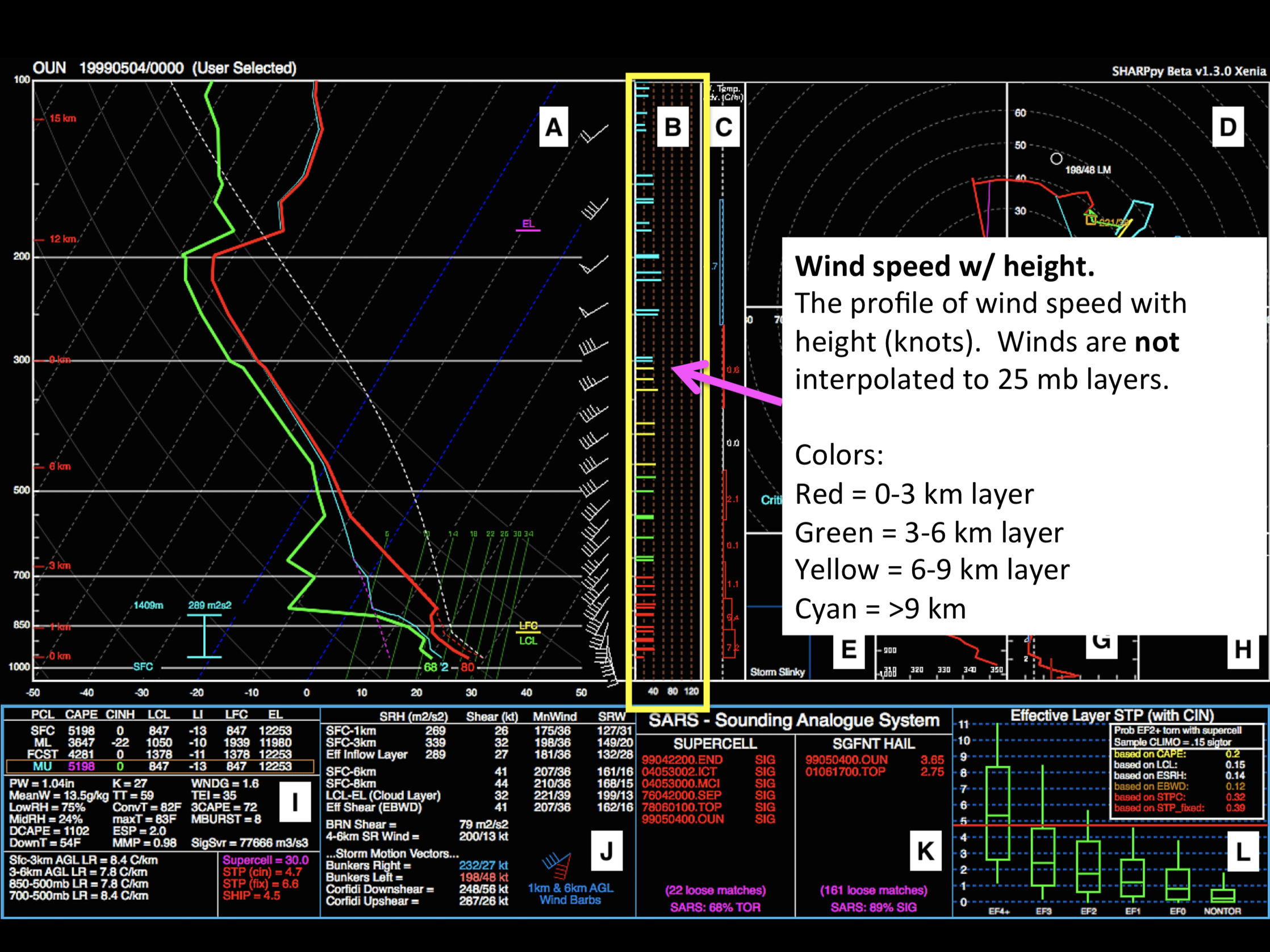
Task: Click the Sfc-3km AGL LR lapse rate line
Action: coord(83,860)
